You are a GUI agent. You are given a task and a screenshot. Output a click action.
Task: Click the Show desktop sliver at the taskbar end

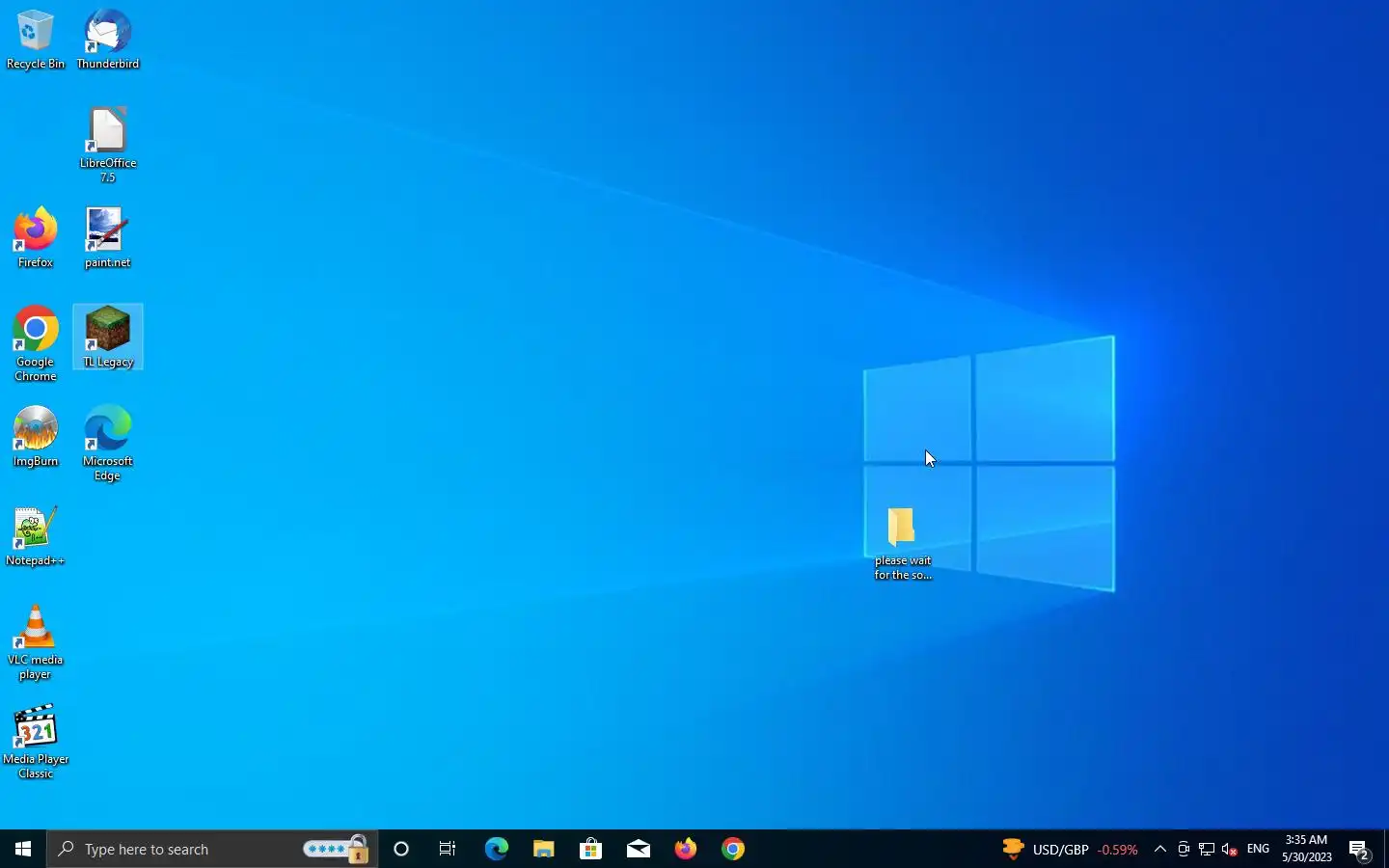pos(1386,849)
